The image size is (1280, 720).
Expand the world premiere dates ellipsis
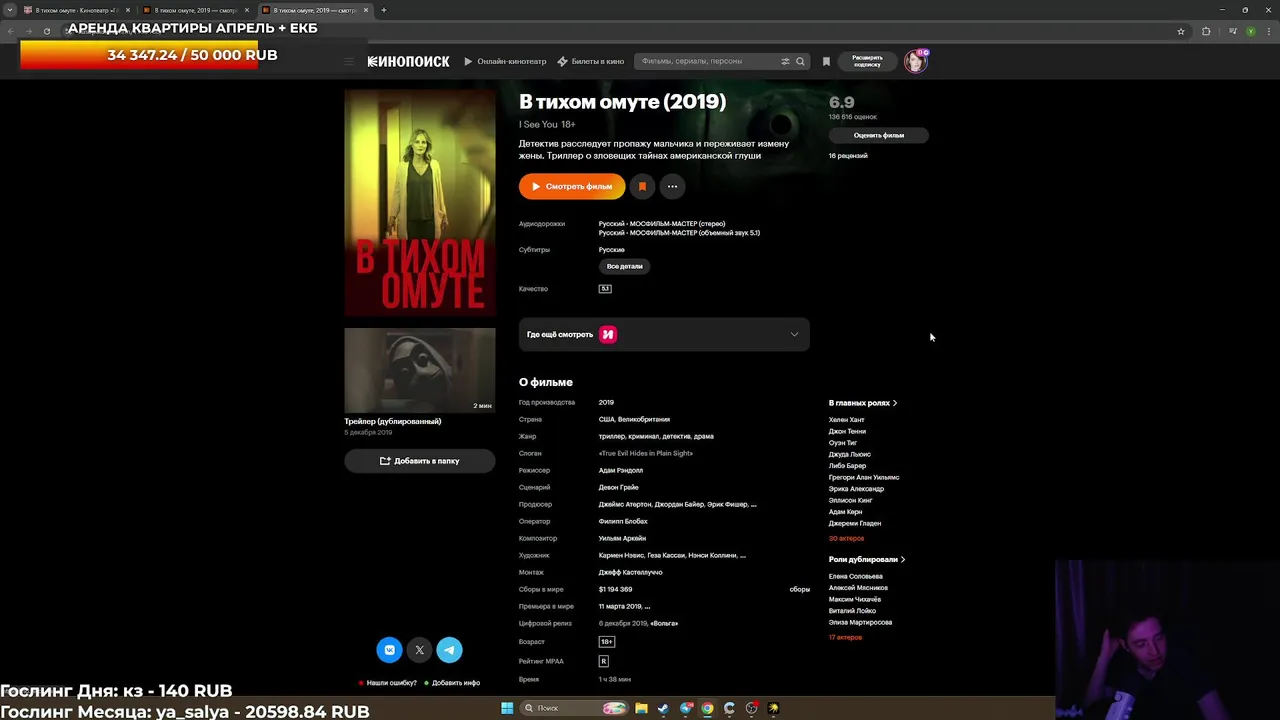(647, 607)
